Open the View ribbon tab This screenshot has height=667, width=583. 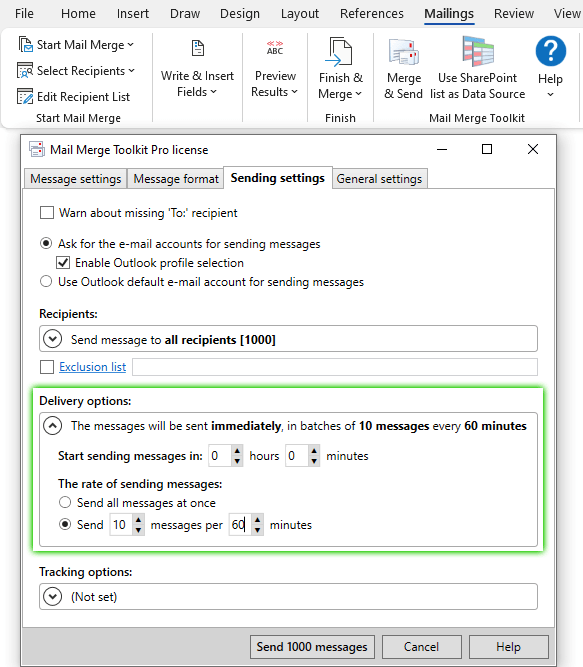click(567, 14)
